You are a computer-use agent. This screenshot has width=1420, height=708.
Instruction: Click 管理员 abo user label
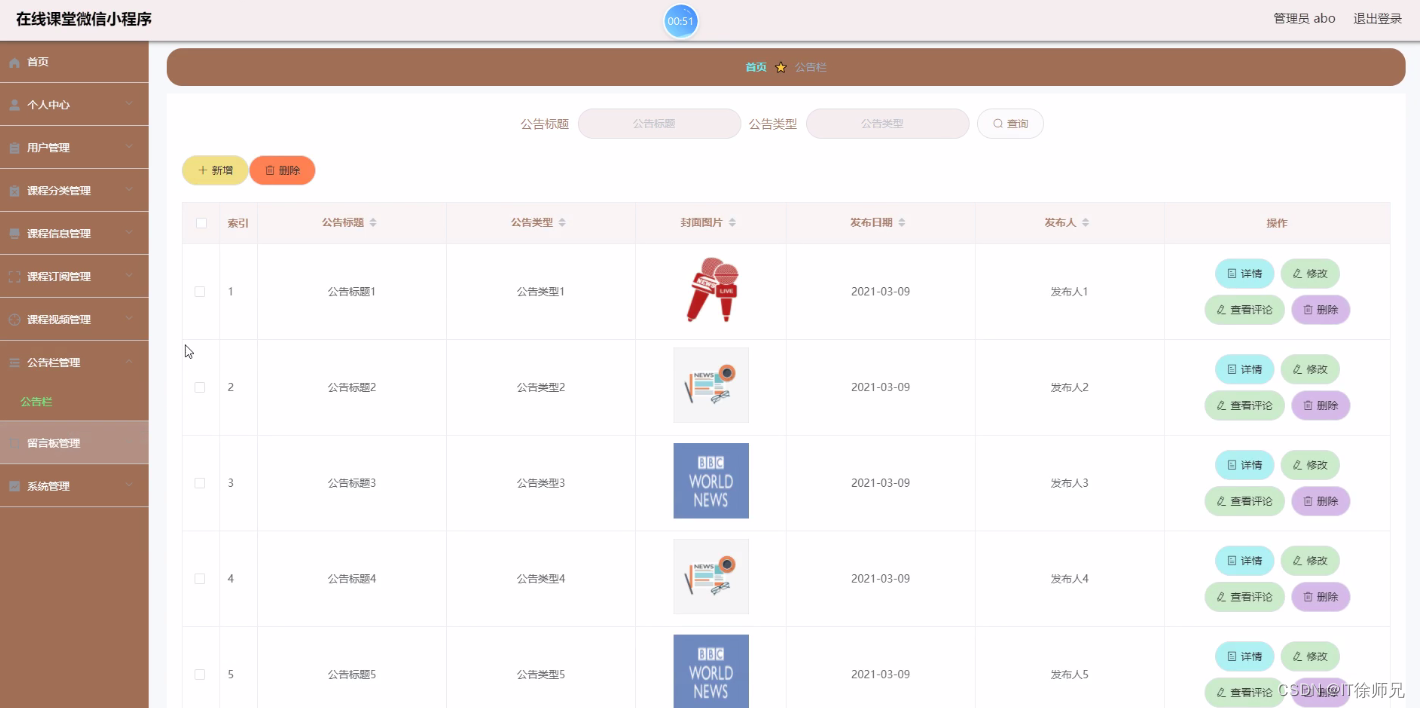pos(1304,19)
